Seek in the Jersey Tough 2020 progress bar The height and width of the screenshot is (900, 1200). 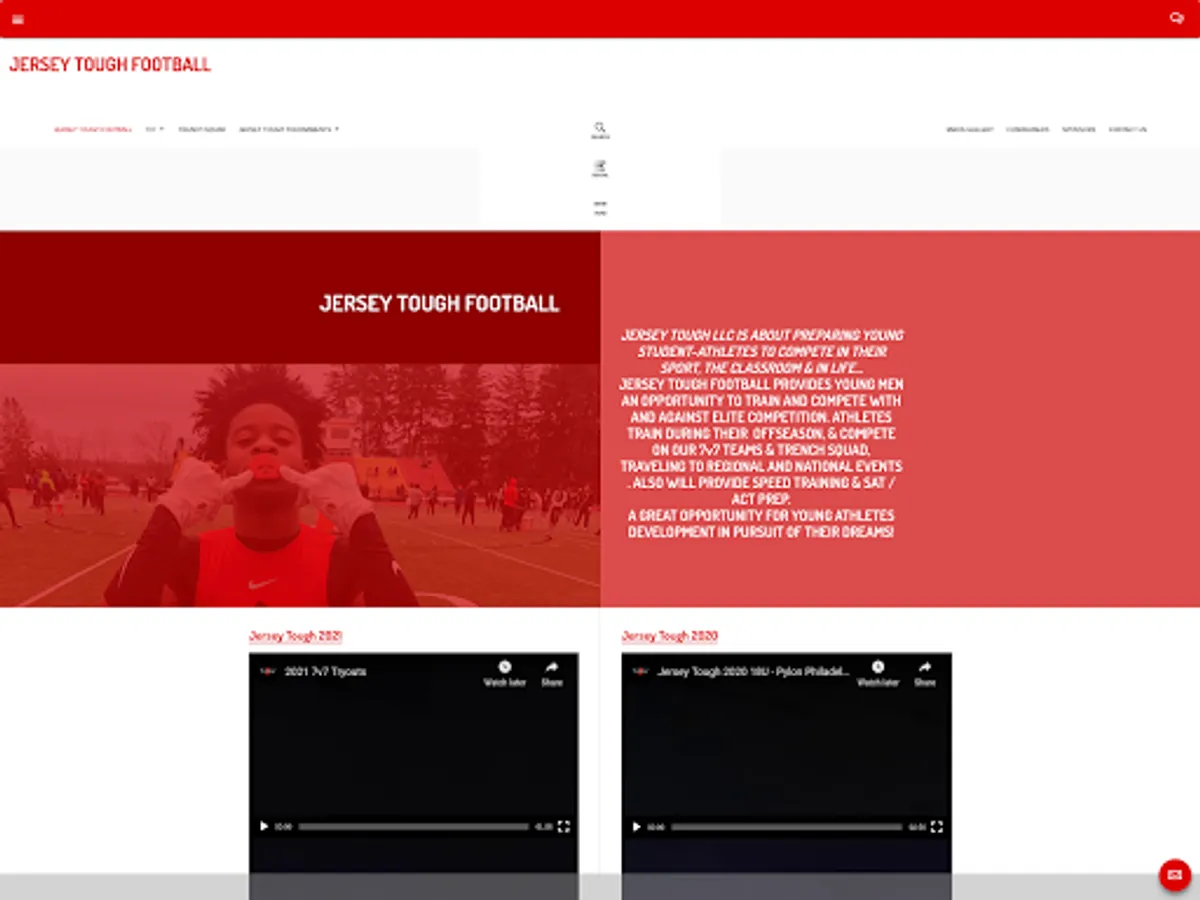786,827
